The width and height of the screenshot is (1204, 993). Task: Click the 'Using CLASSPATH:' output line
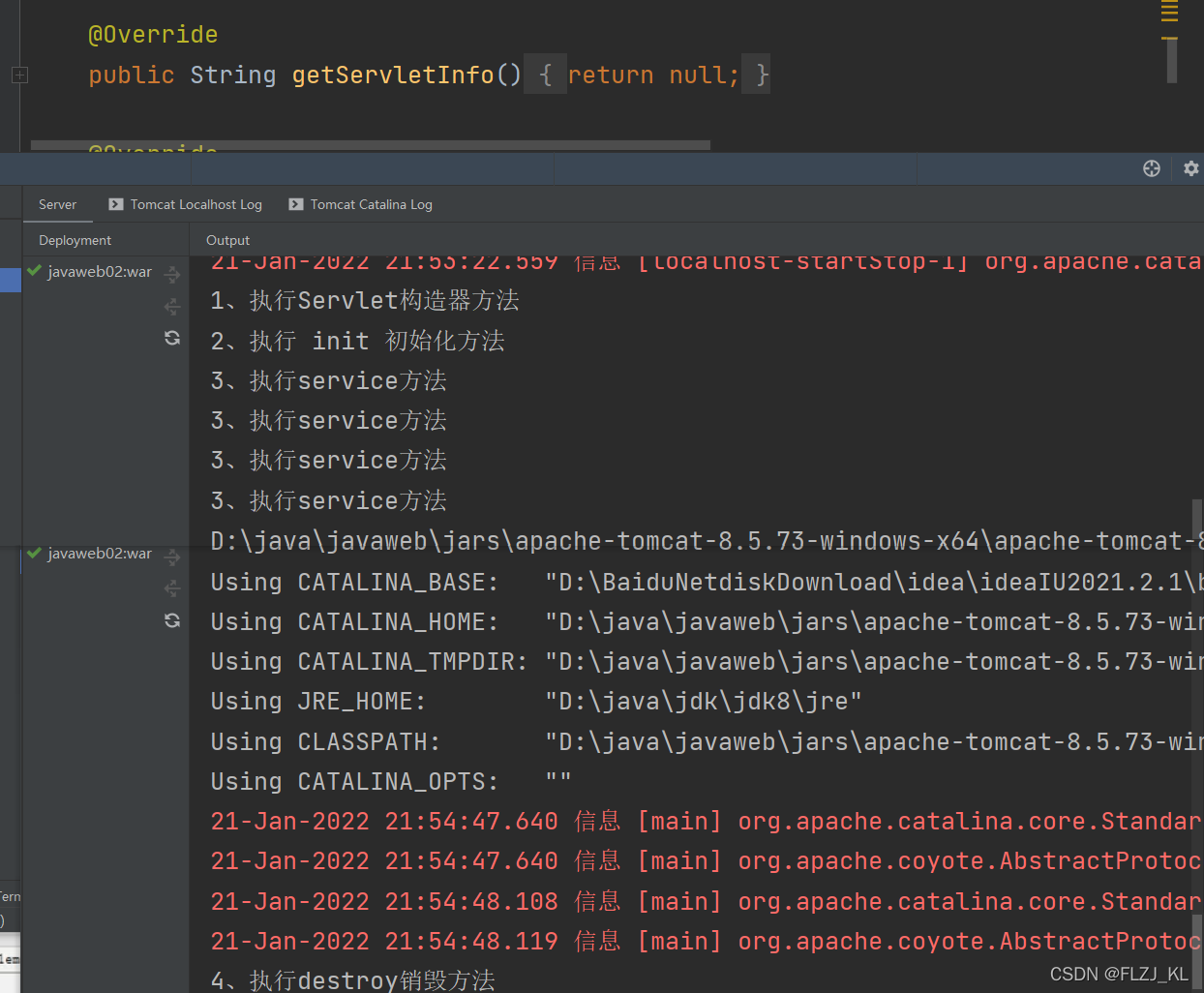tap(707, 741)
